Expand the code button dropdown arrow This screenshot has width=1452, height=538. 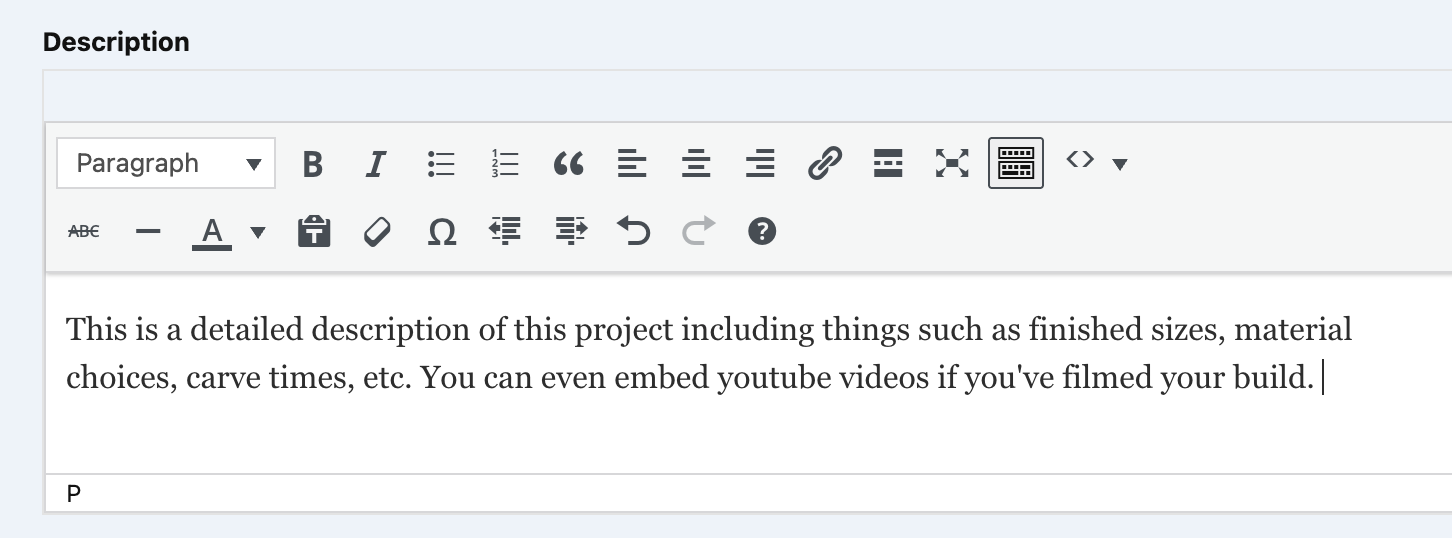(x=1120, y=164)
